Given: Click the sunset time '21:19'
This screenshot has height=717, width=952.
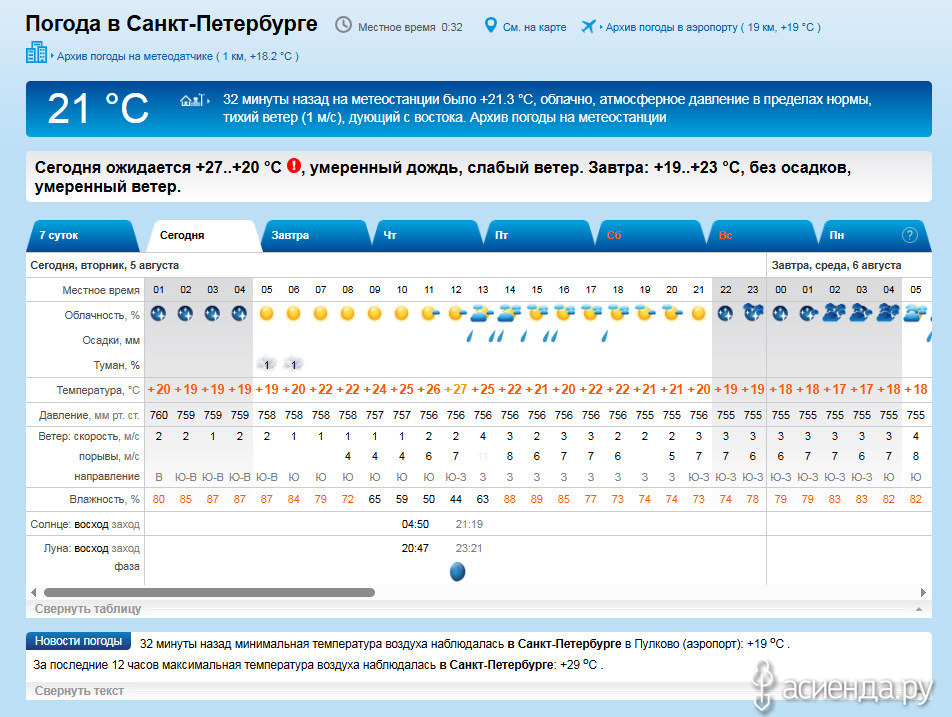Looking at the screenshot, I should click(x=469, y=524).
